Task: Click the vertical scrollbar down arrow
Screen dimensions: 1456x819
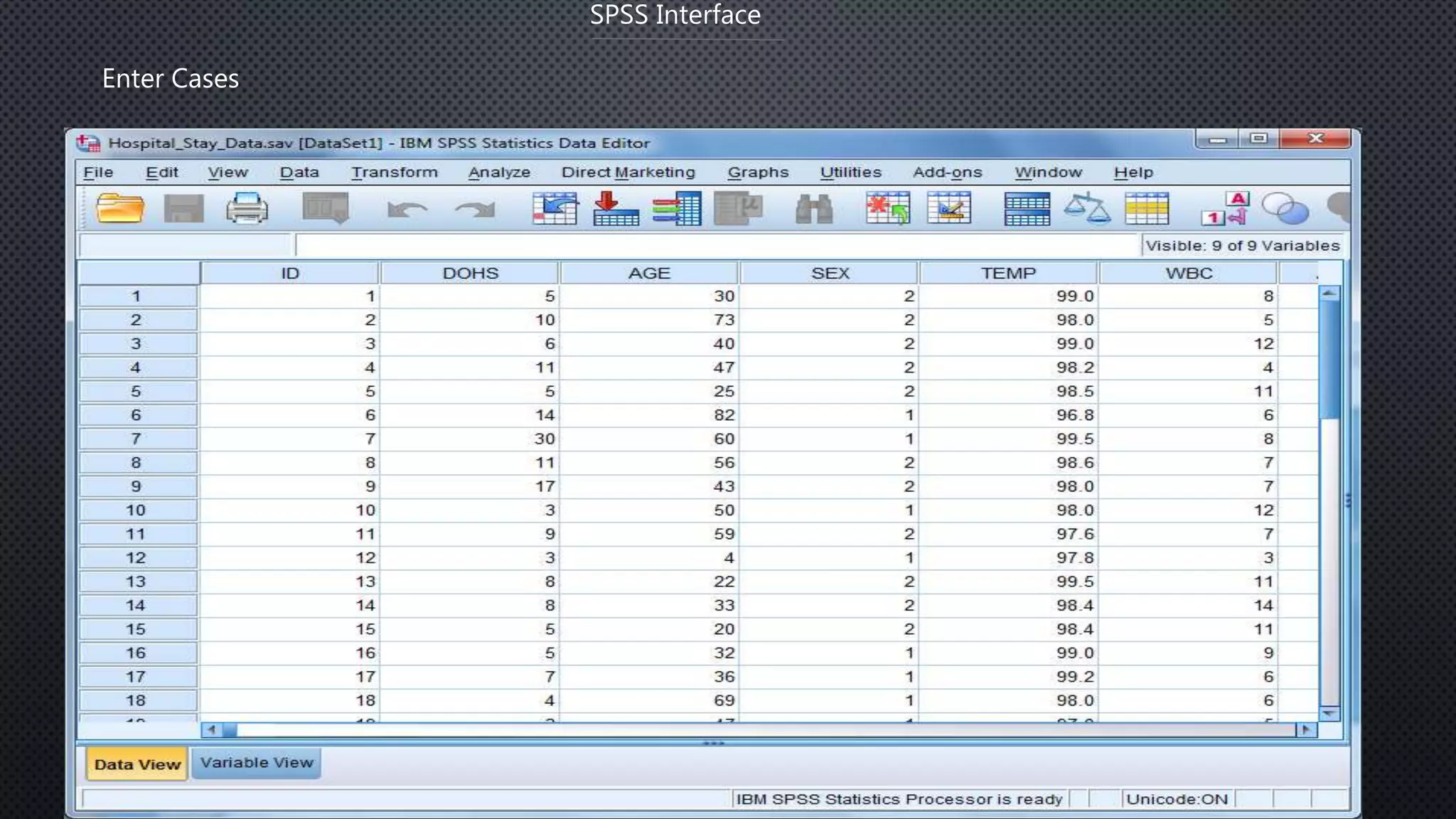Action: 1329,713
